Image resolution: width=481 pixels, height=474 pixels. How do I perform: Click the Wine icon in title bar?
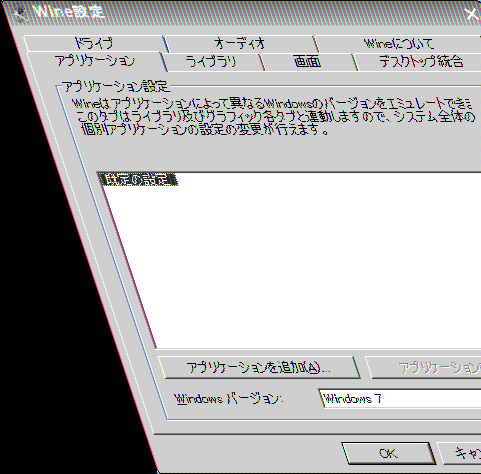tap(21, 14)
